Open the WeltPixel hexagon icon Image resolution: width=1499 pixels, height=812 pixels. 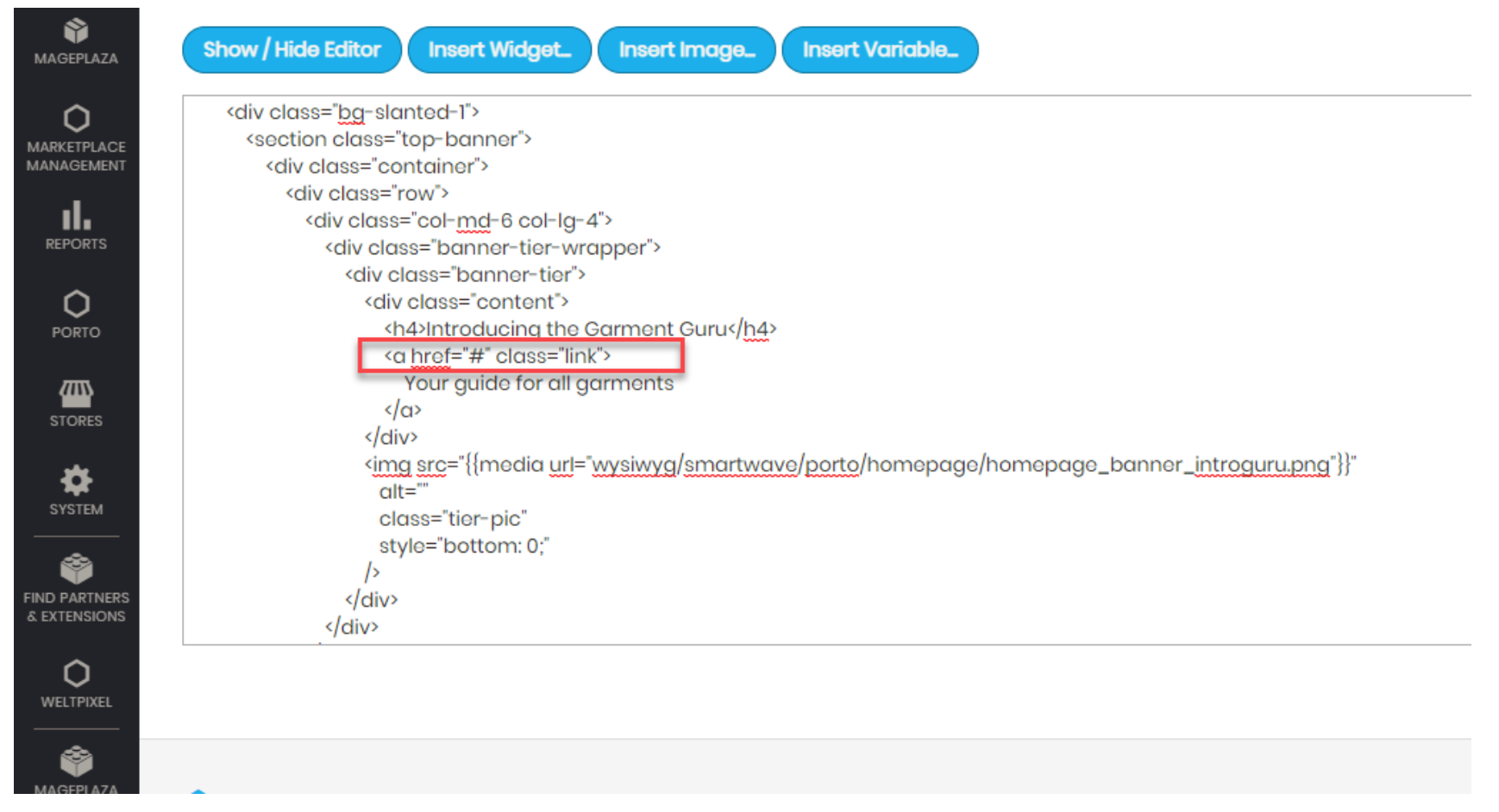pos(76,673)
